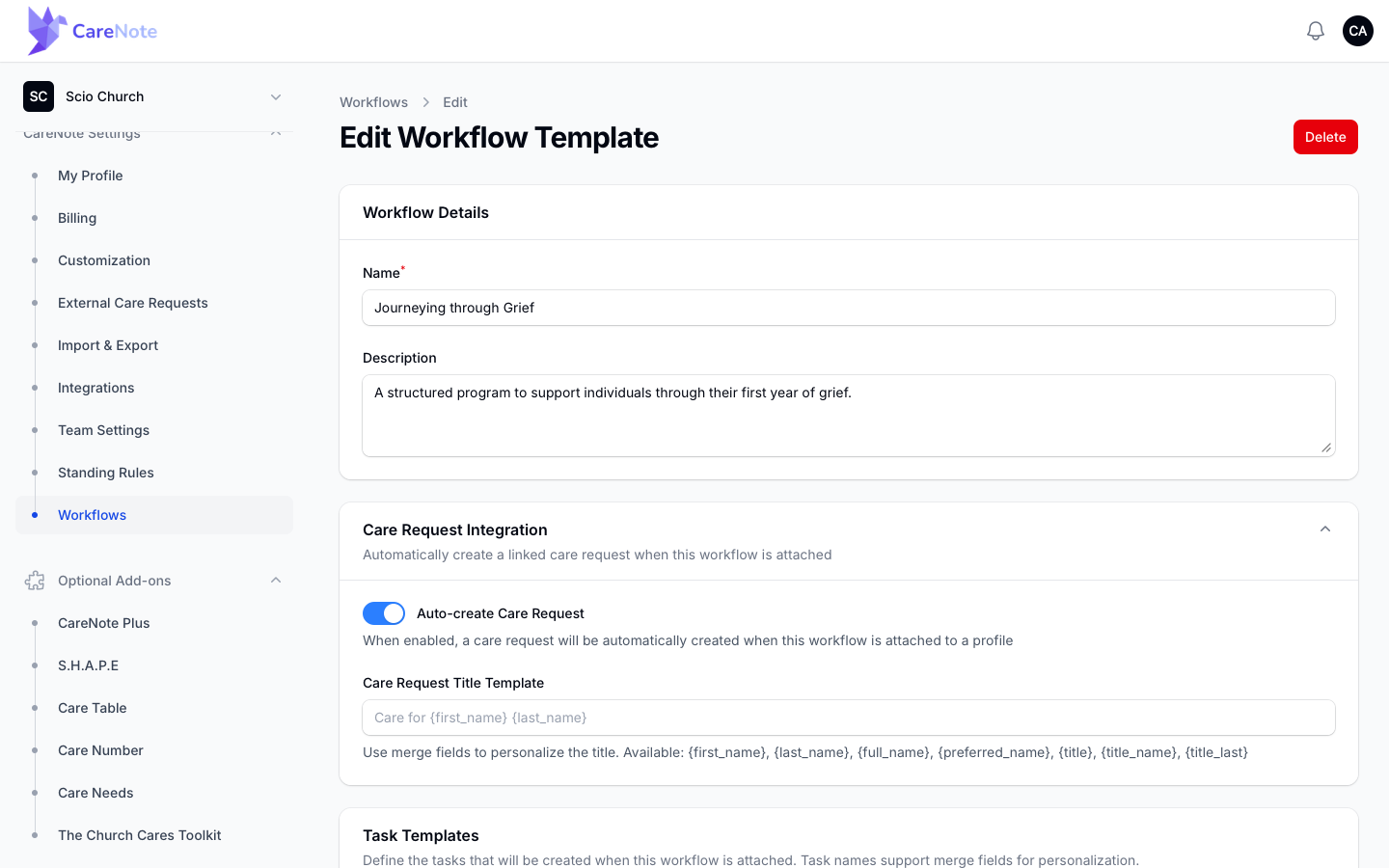The width and height of the screenshot is (1389, 868).
Task: Click the Optional Add-ons puzzle icon
Action: click(x=35, y=581)
